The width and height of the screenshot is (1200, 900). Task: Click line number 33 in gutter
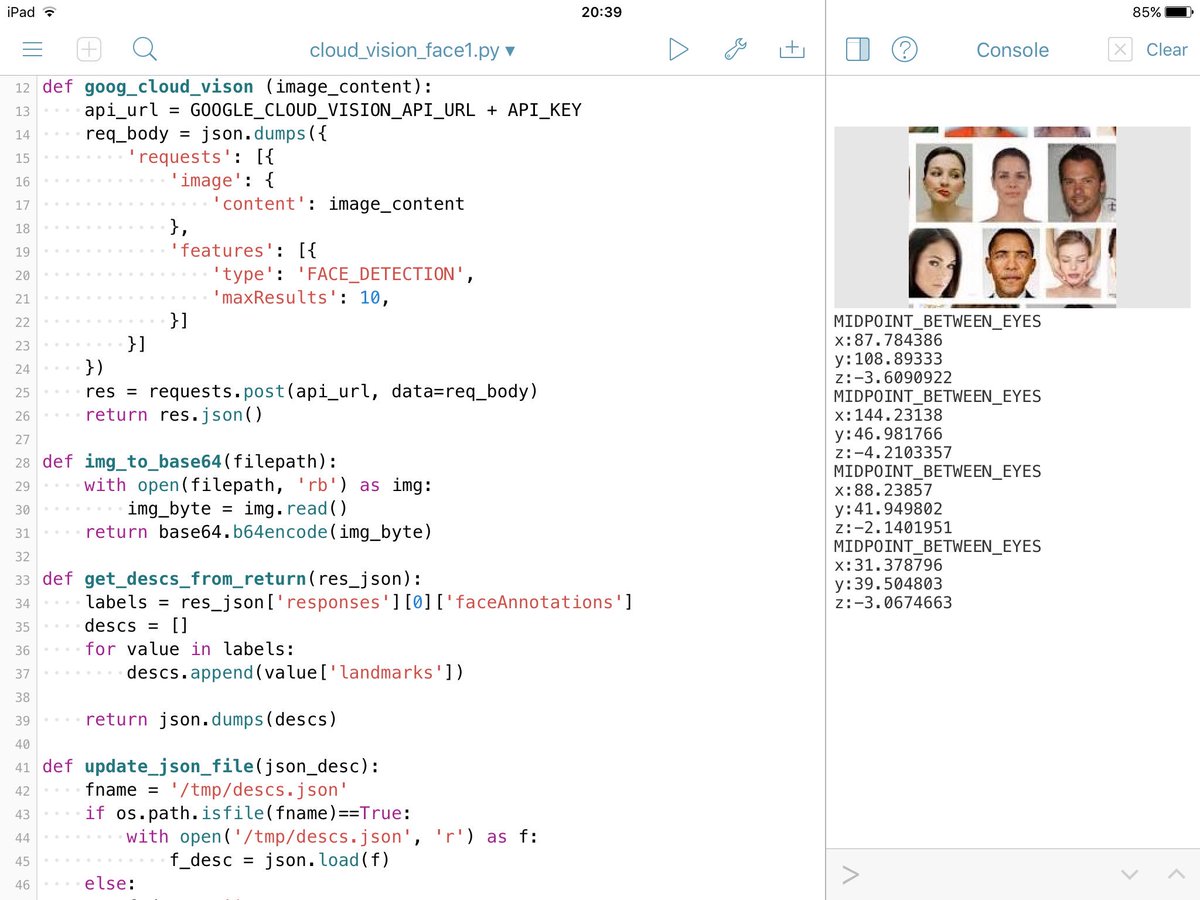click(x=24, y=579)
